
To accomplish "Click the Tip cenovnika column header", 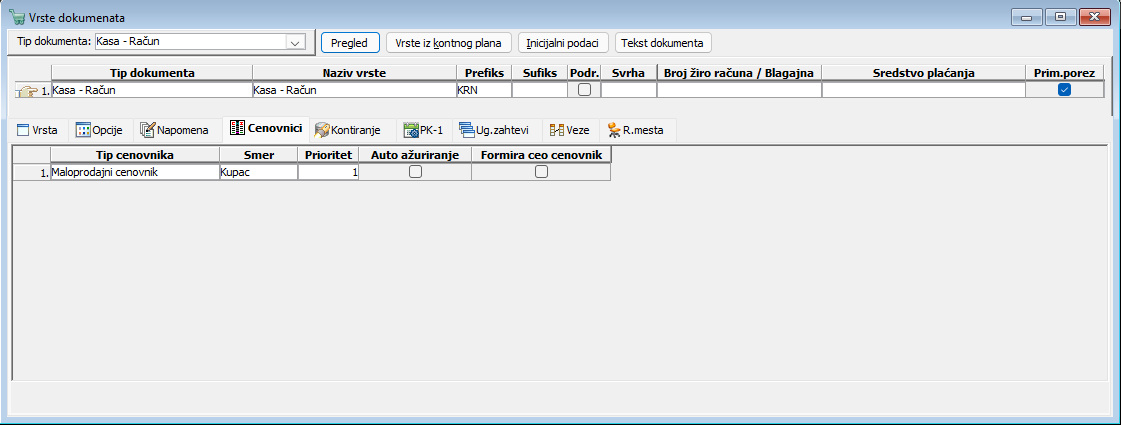I will [135, 154].
